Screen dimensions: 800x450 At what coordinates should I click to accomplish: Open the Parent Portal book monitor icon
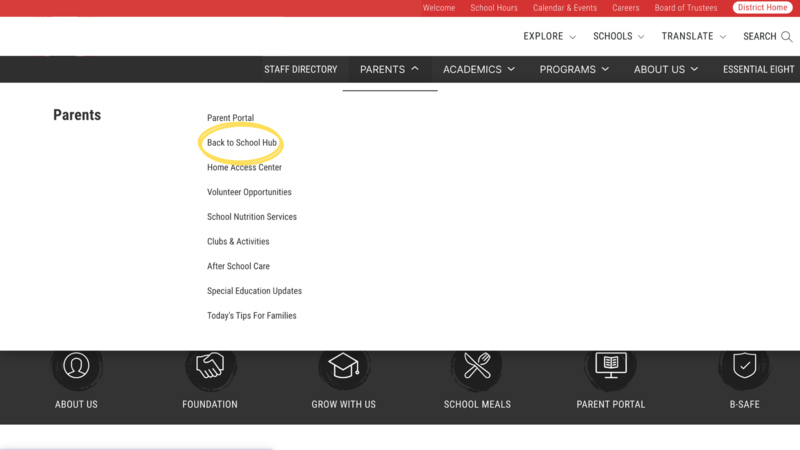(611, 366)
